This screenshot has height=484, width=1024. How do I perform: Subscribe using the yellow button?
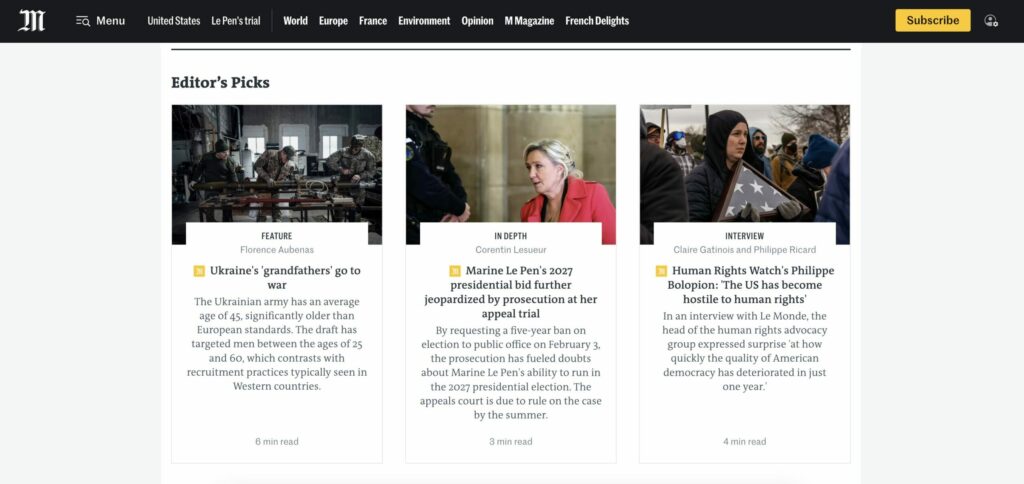pos(933,20)
